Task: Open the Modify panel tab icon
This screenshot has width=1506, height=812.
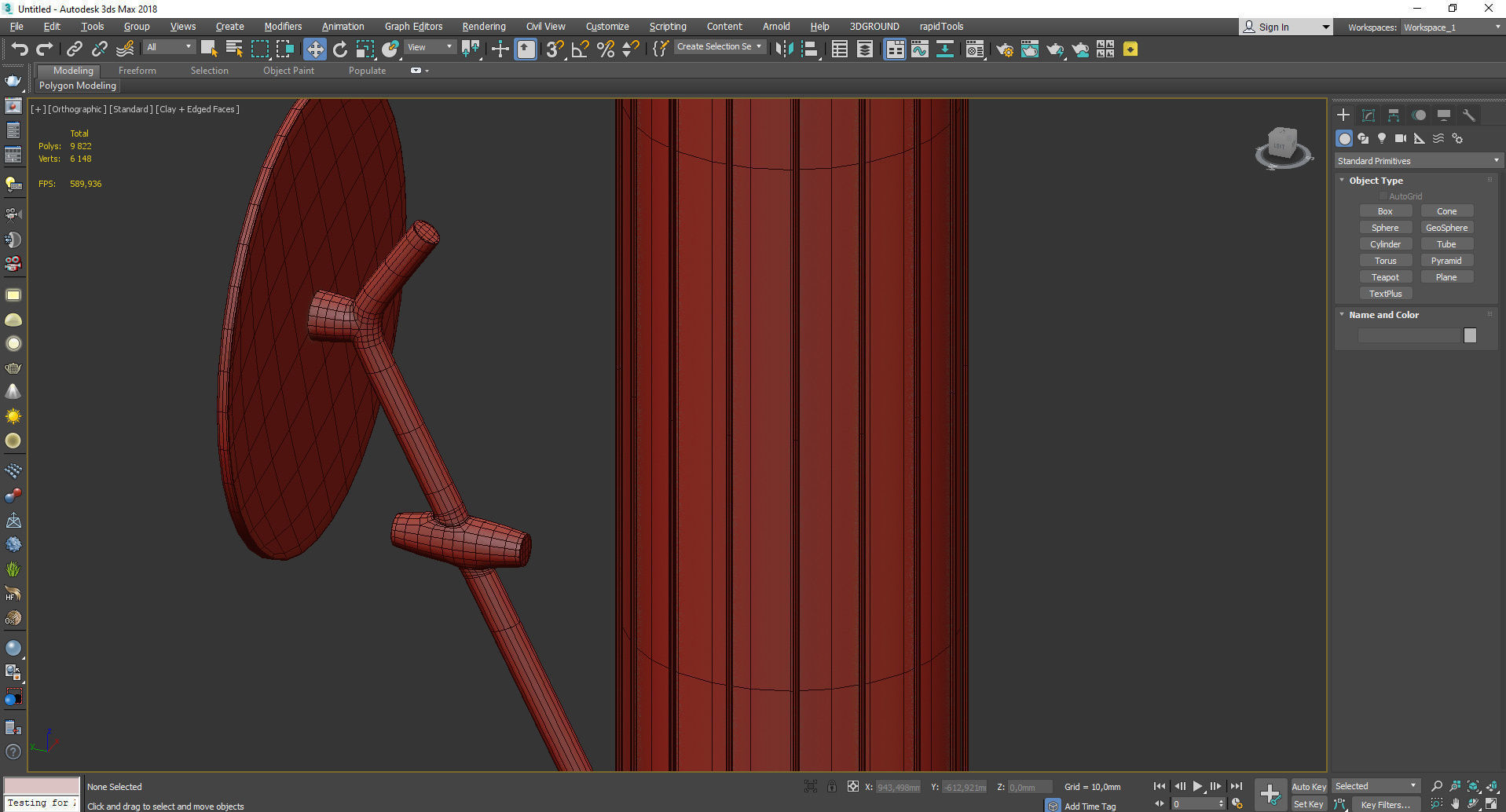Action: point(1368,115)
